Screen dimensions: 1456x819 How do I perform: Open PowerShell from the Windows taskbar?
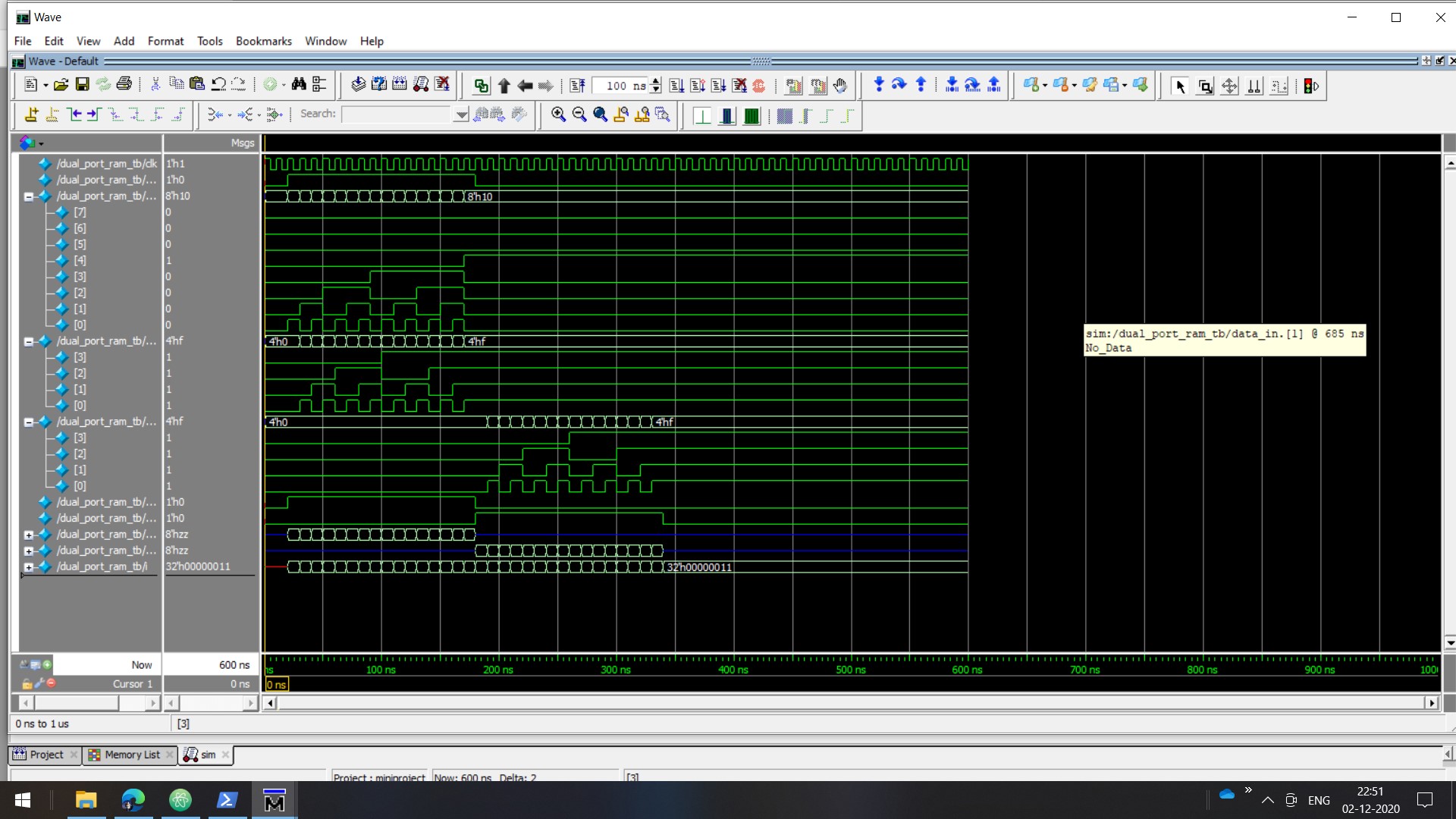click(227, 800)
